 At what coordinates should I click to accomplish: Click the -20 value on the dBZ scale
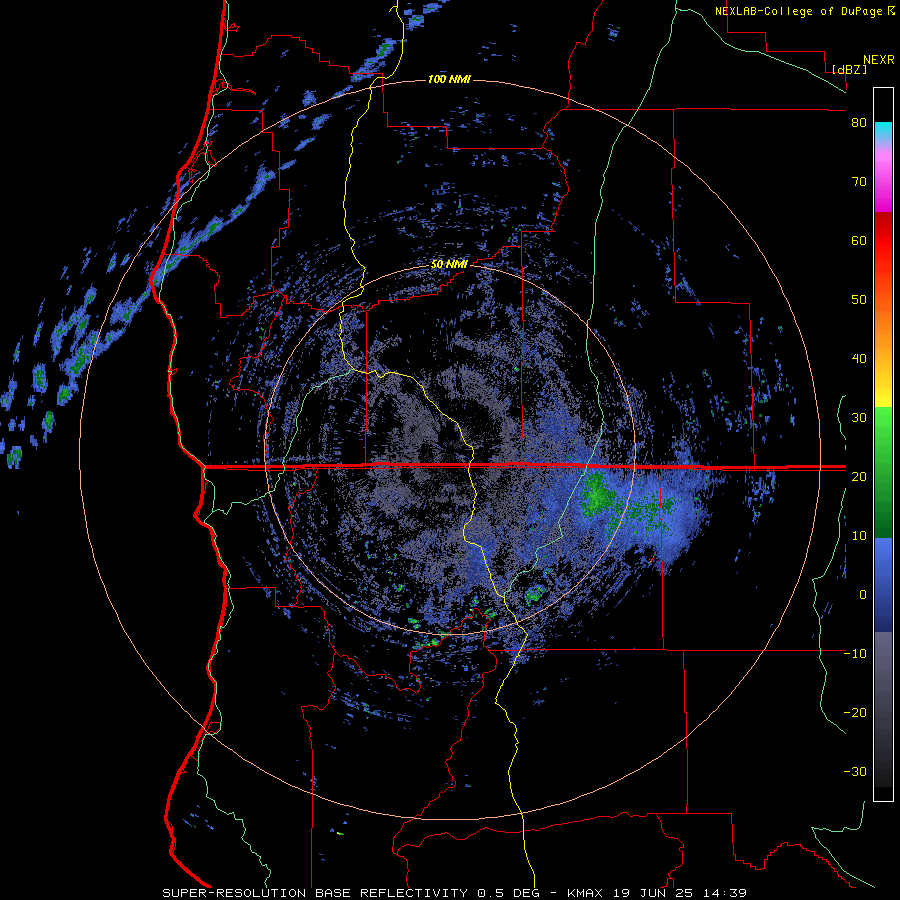(x=855, y=713)
